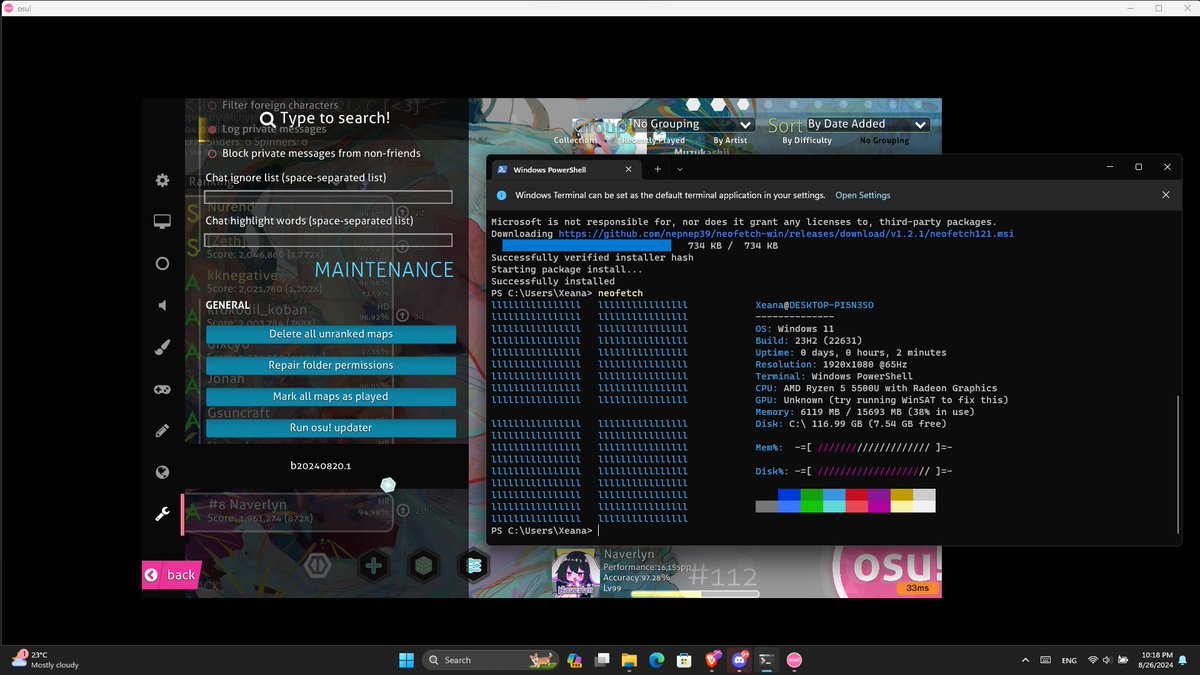
Task: Open the taskbar clock showing 10:18 PM
Action: coord(1154,660)
